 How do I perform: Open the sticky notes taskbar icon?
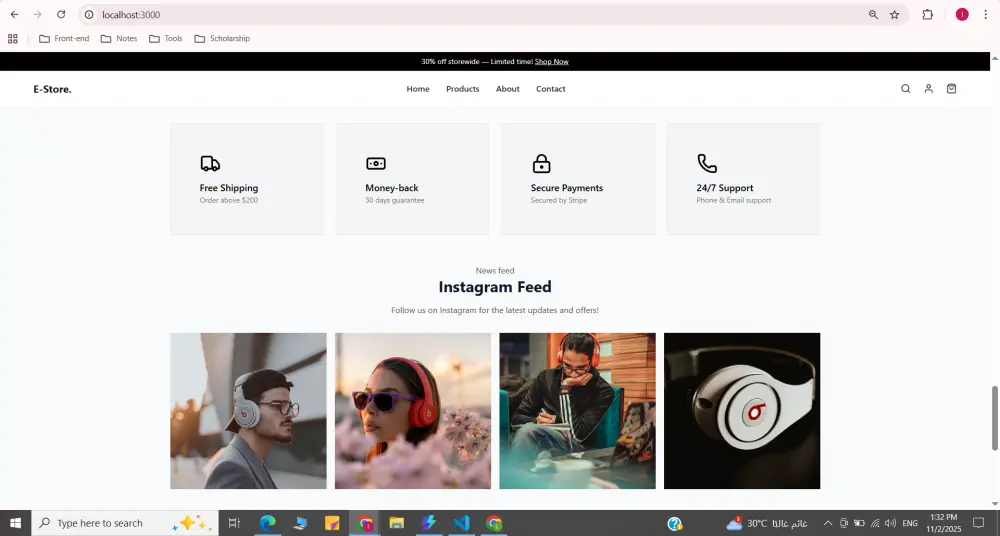pos(332,523)
